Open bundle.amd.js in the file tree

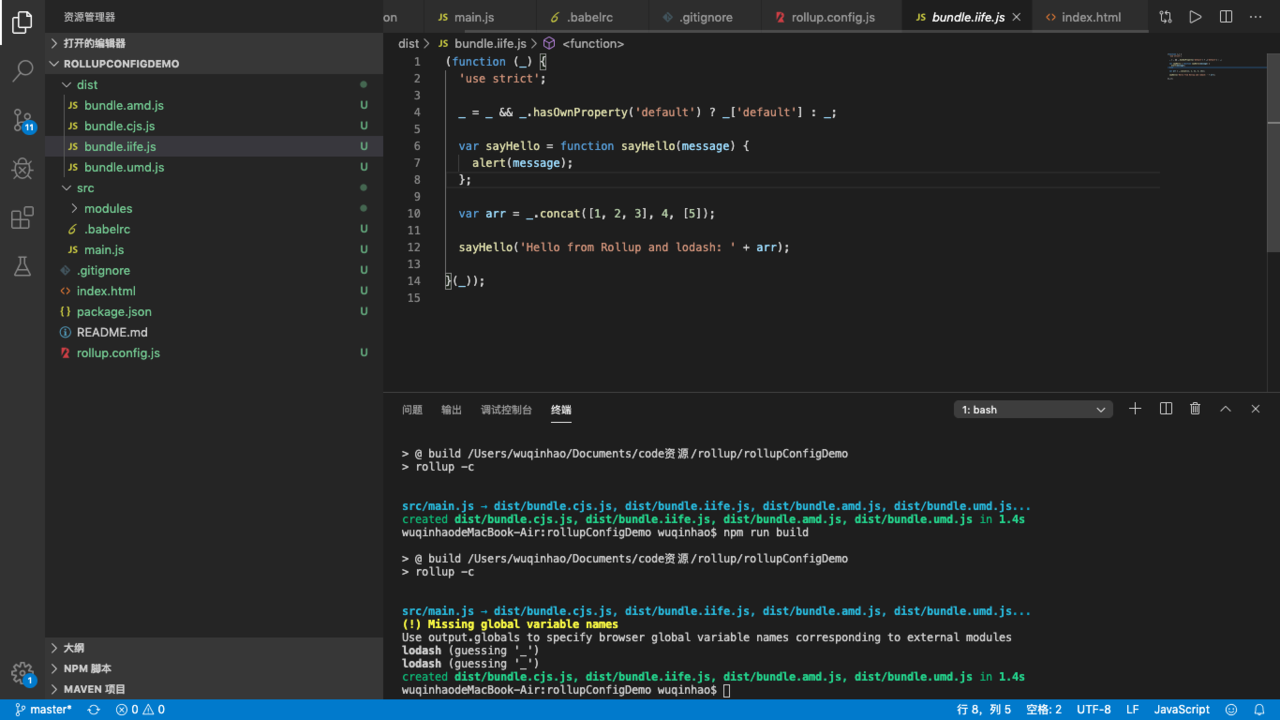tap(214, 105)
